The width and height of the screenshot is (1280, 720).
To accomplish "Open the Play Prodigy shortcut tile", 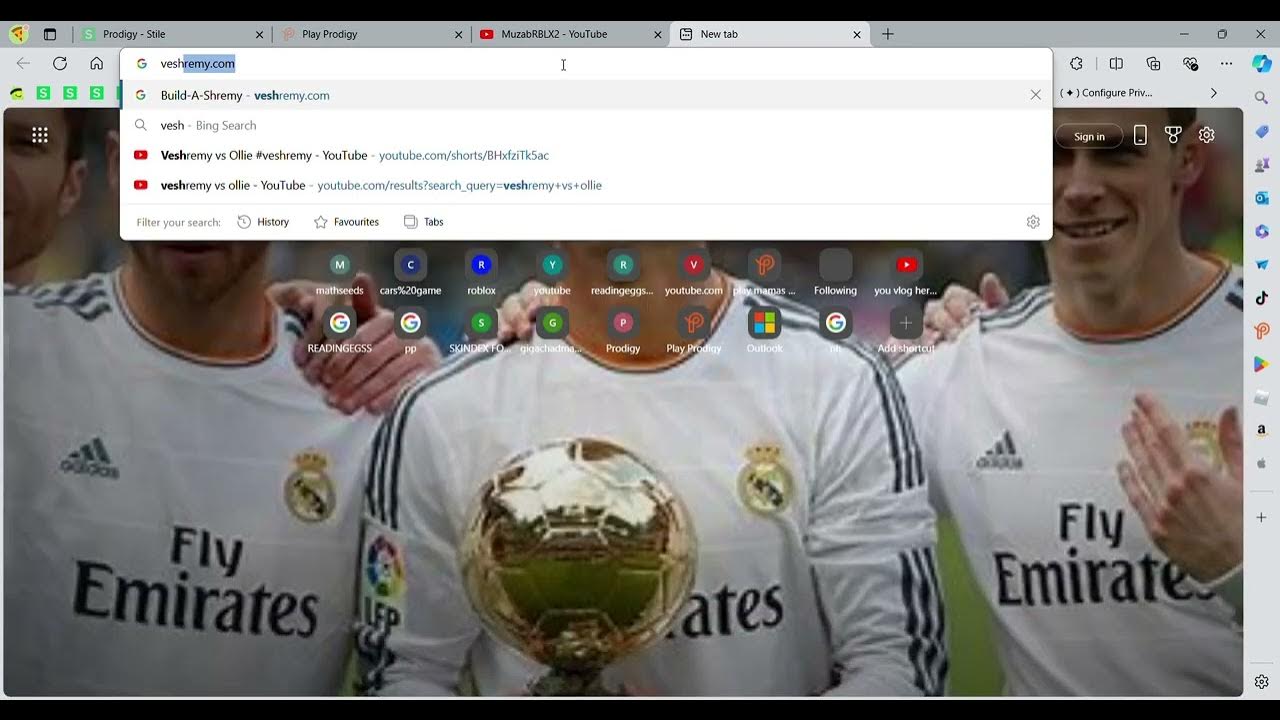I will (693, 331).
